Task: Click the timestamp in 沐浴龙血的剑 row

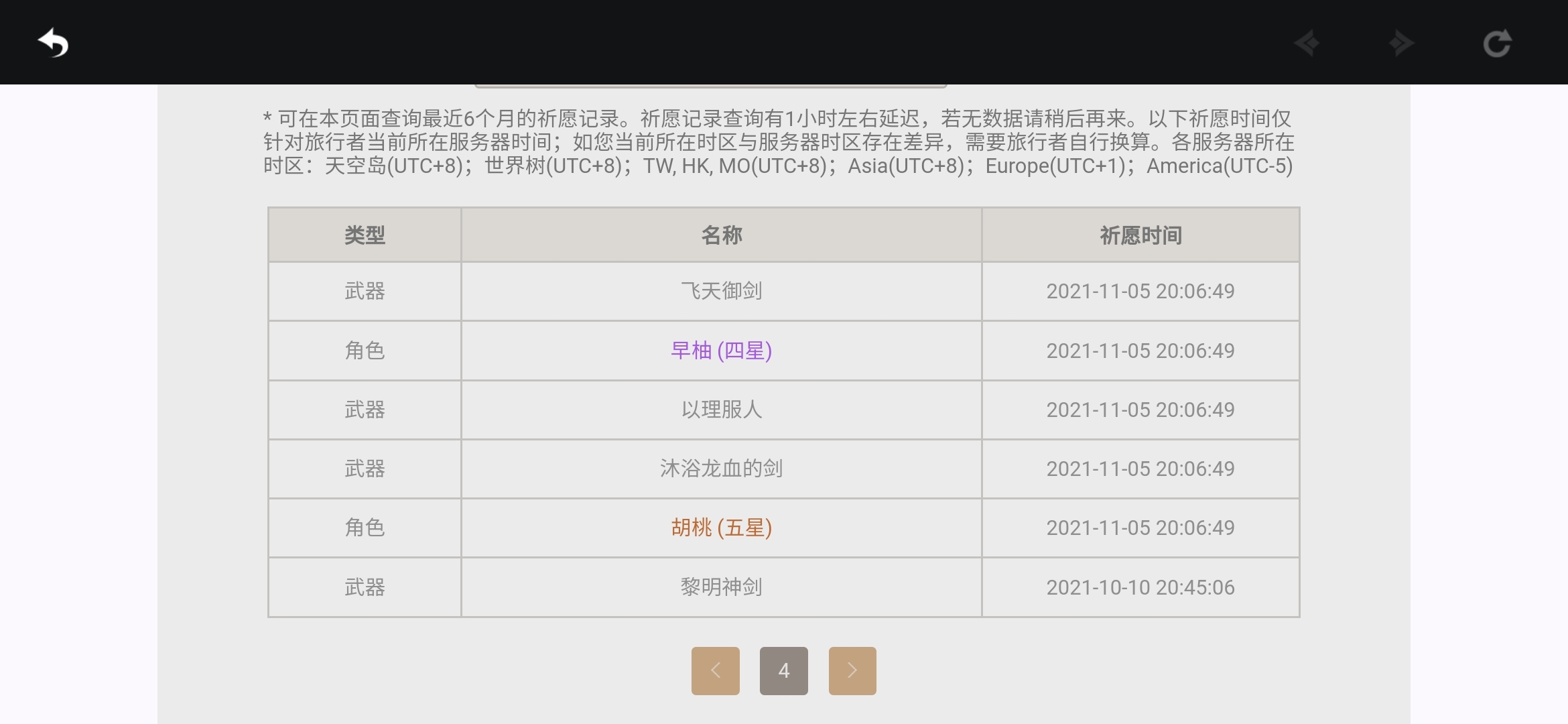Action: 1140,469
